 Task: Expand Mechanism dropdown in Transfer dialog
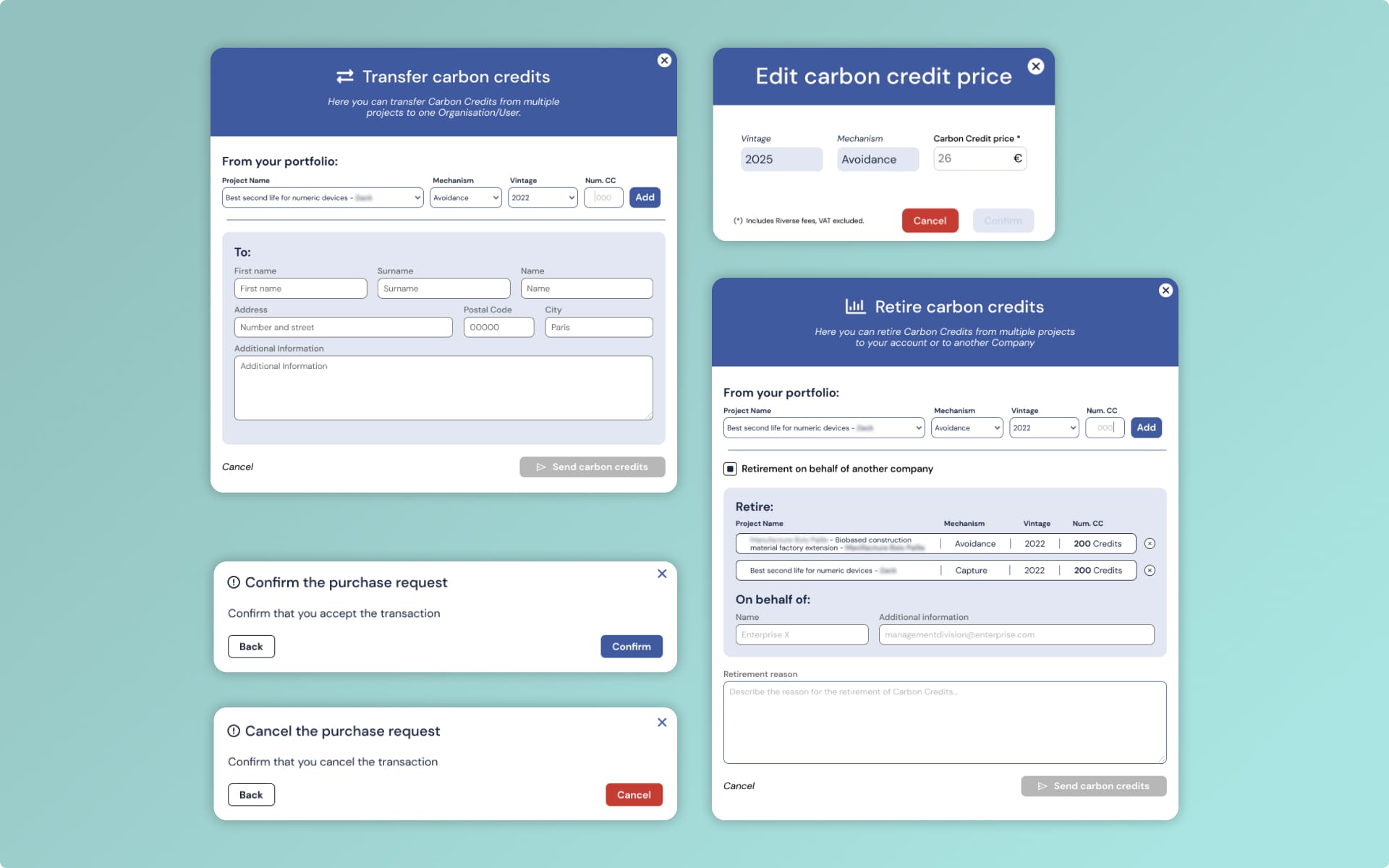tap(465, 197)
